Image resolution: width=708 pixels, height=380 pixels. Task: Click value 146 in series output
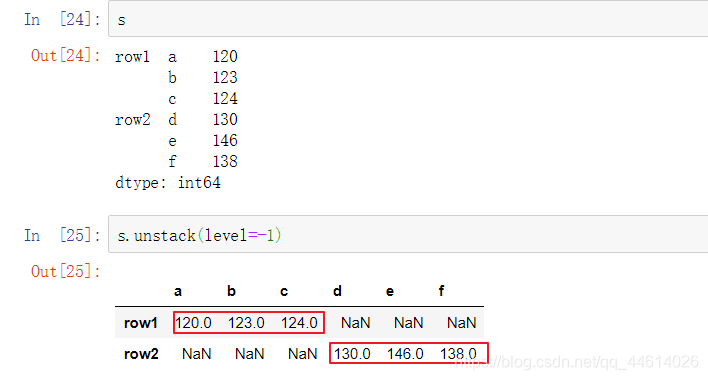(225, 140)
